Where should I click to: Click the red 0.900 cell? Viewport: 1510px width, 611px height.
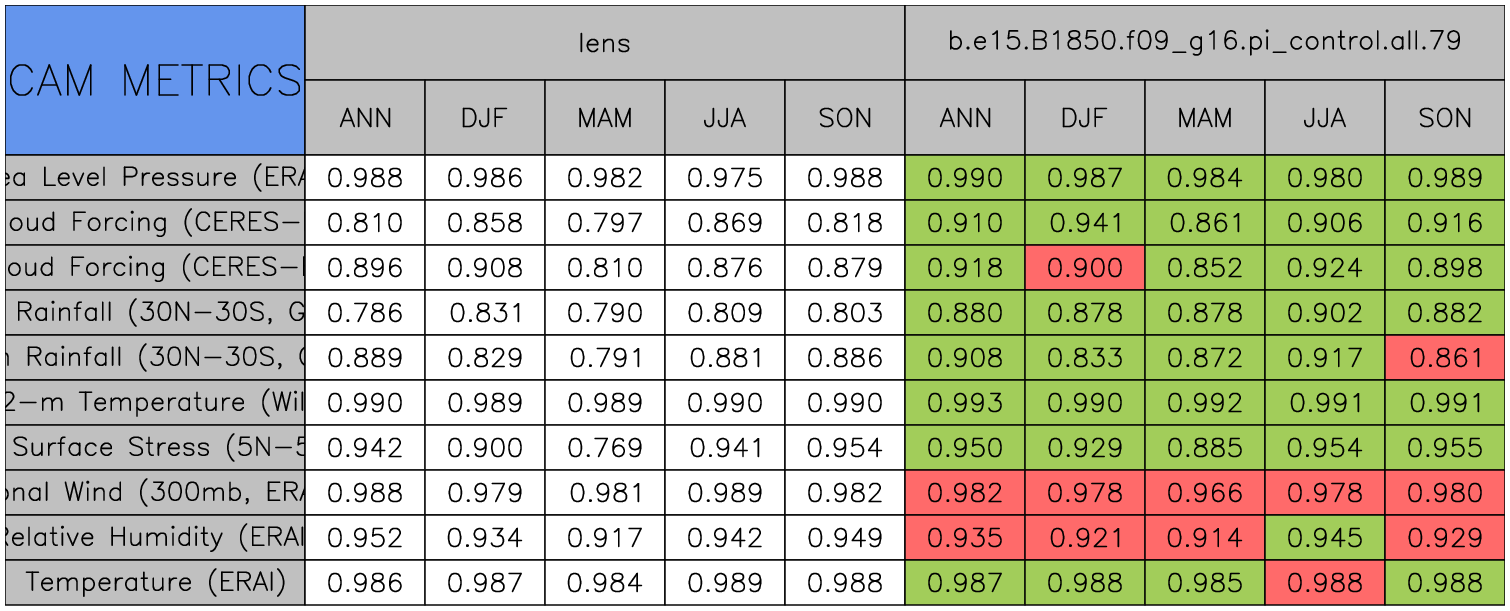tap(1084, 268)
